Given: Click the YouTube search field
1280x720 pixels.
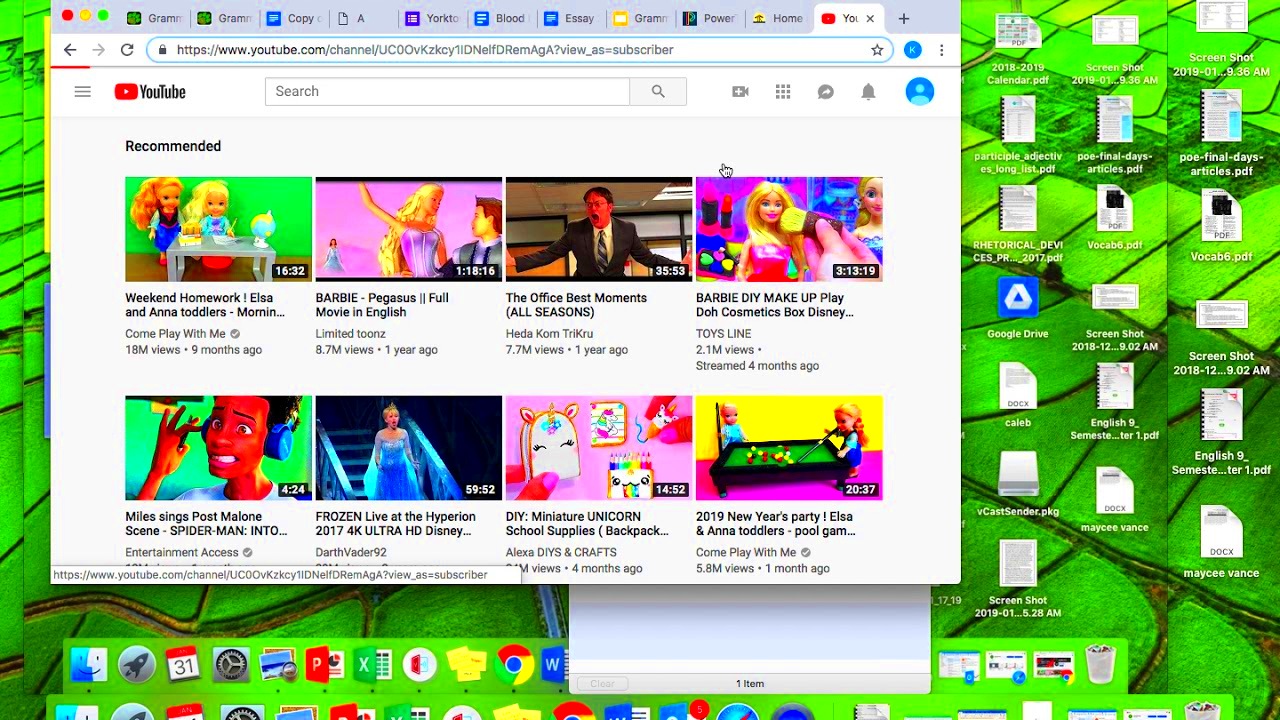Looking at the screenshot, I should tap(447, 91).
